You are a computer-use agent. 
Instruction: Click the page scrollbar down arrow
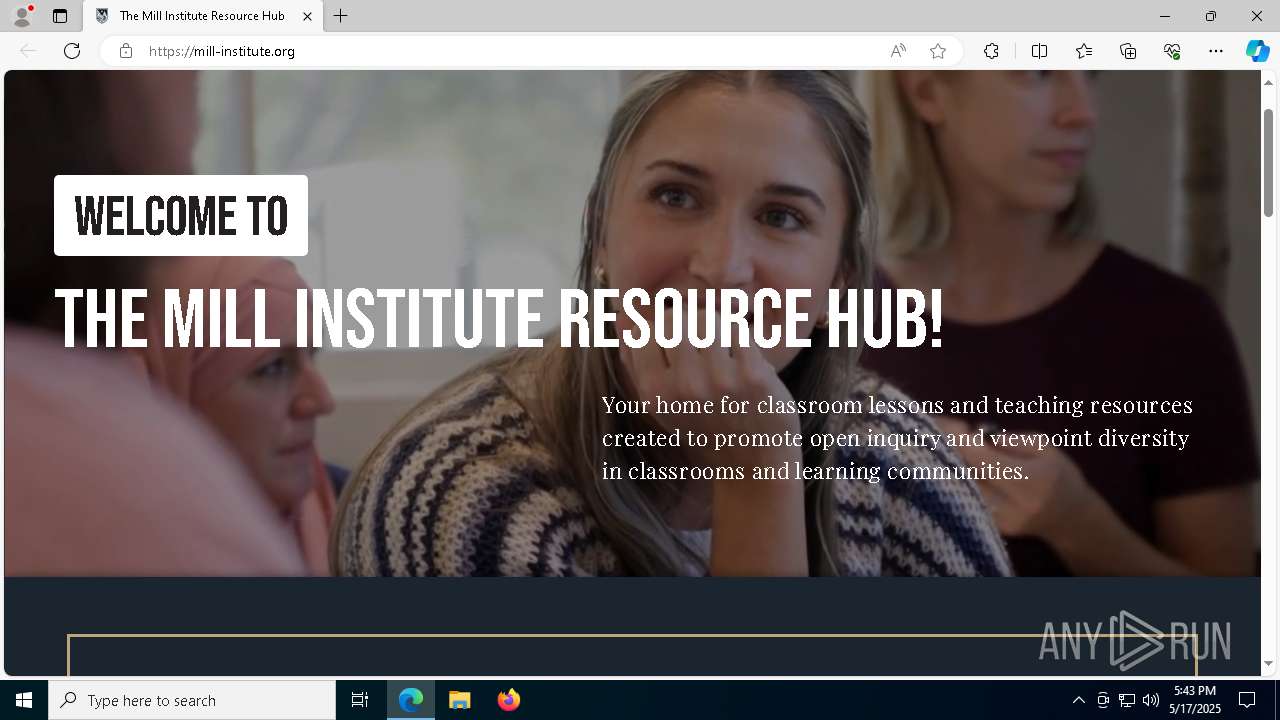pos(1268,663)
